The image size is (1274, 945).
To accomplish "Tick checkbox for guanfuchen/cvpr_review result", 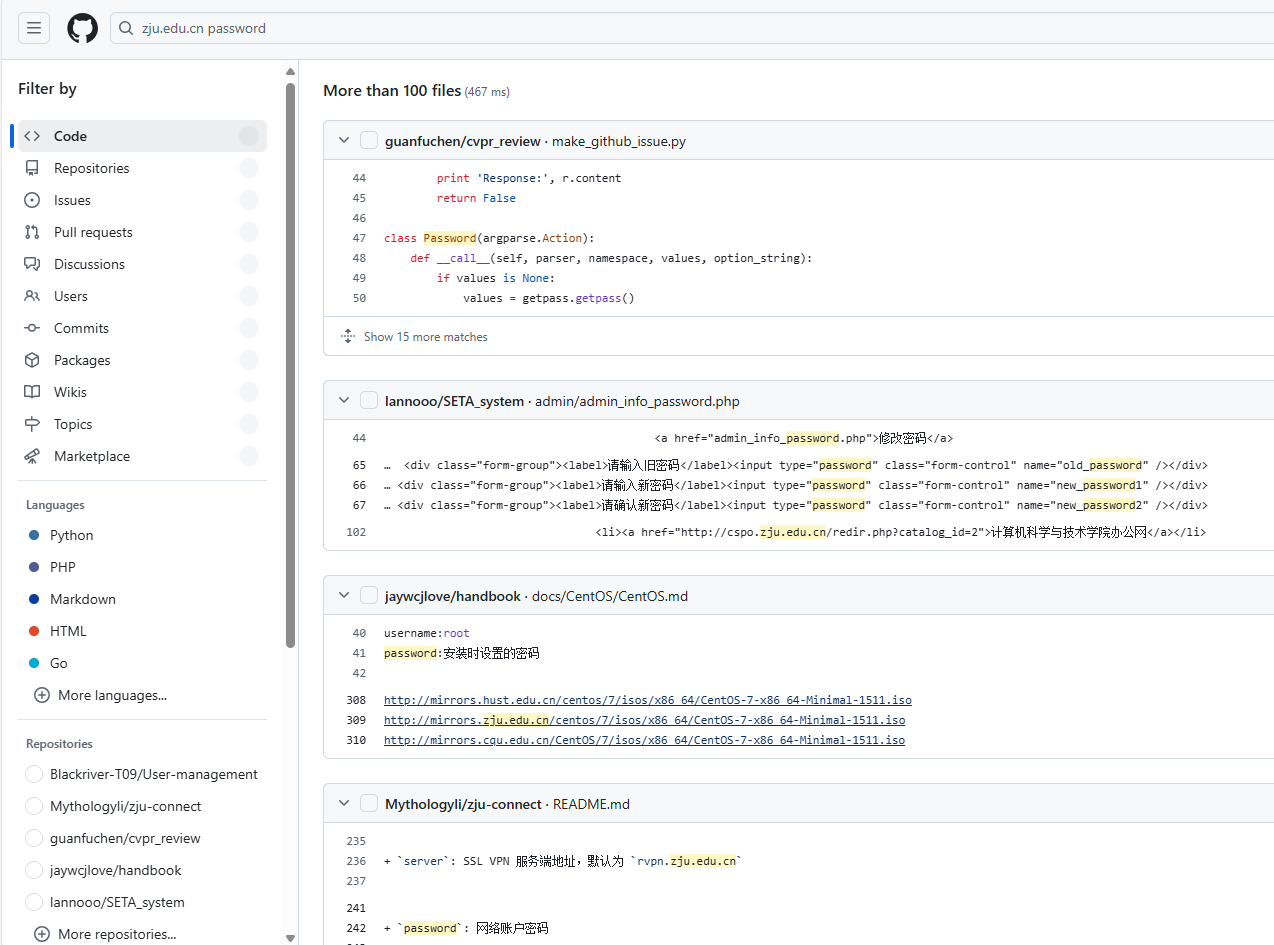I will point(369,141).
